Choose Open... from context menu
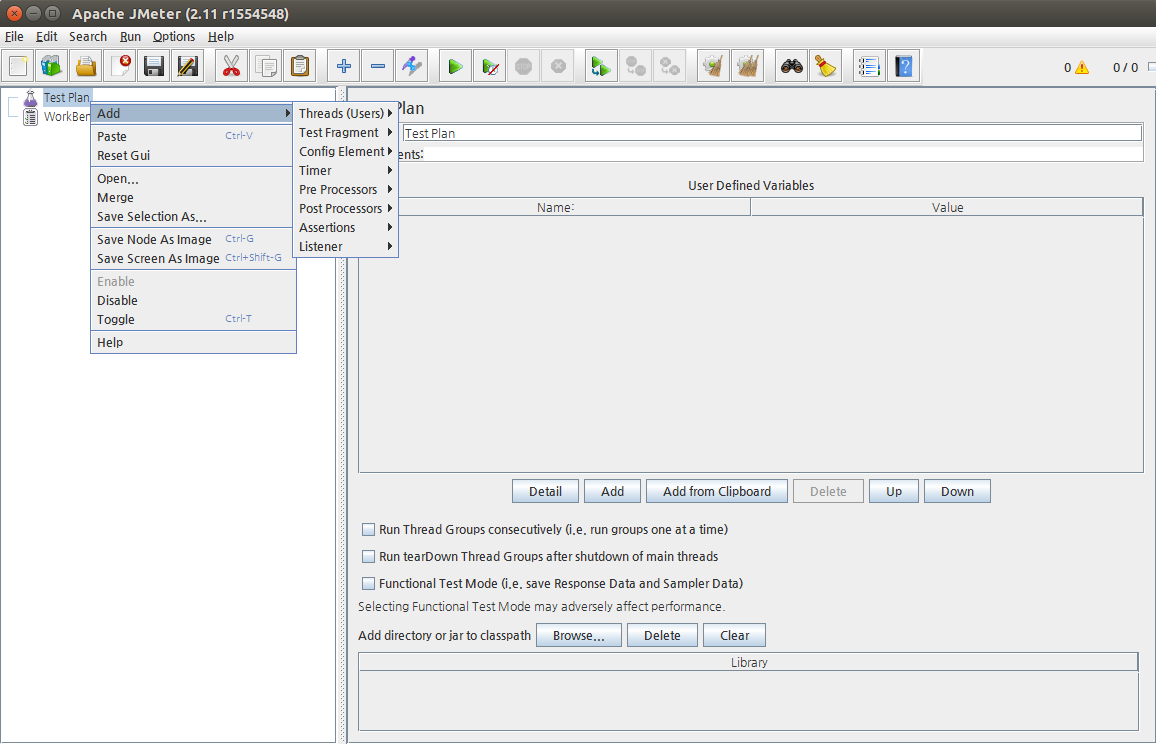Screen dimensions: 1156x744 coord(192,178)
